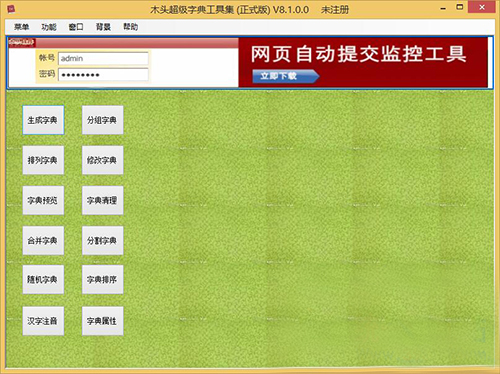Viewport: 500px width, 374px height.
Task: Open the 帮助 menu
Action: click(x=131, y=27)
